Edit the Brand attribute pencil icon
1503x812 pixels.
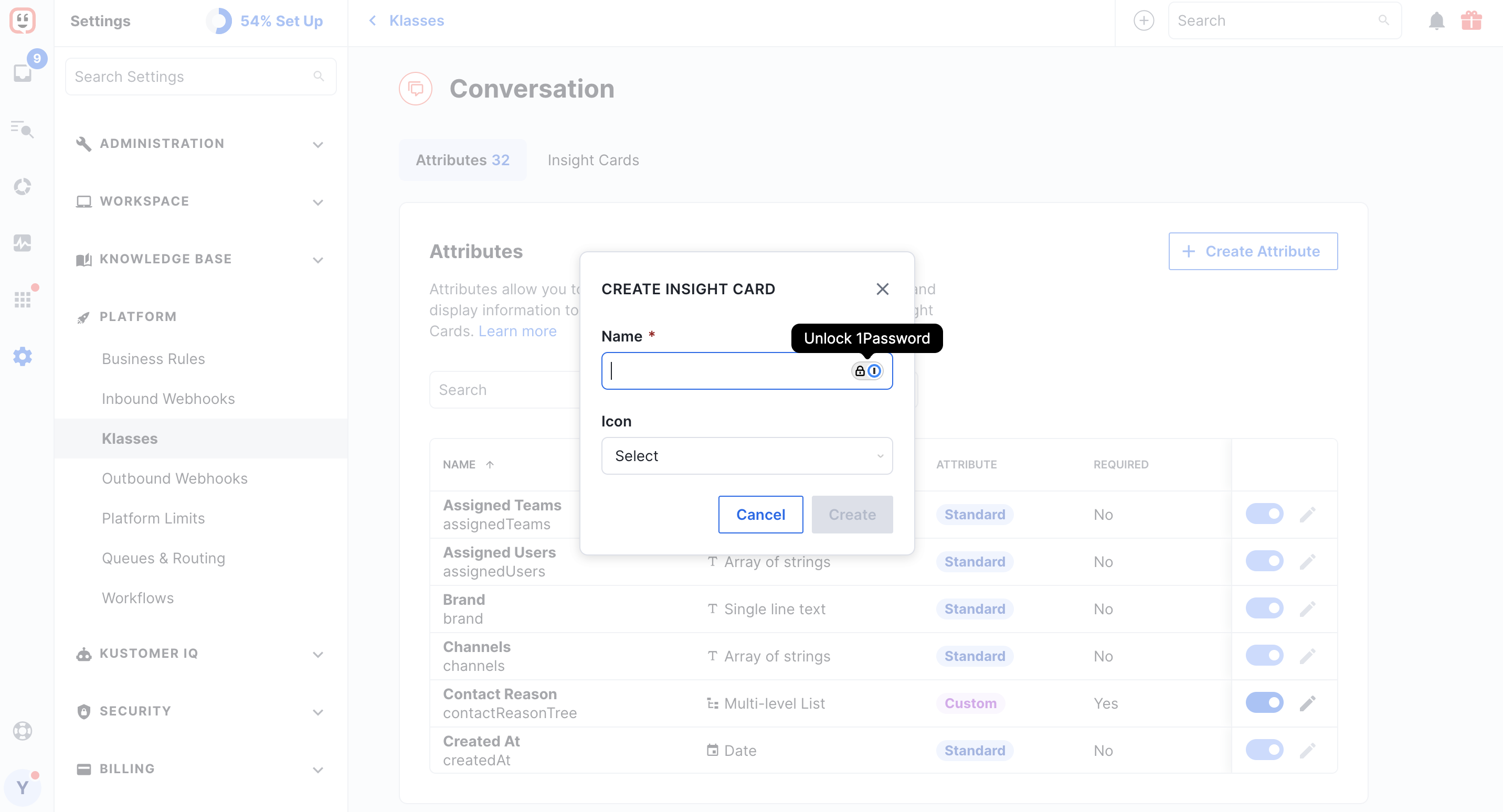point(1308,609)
